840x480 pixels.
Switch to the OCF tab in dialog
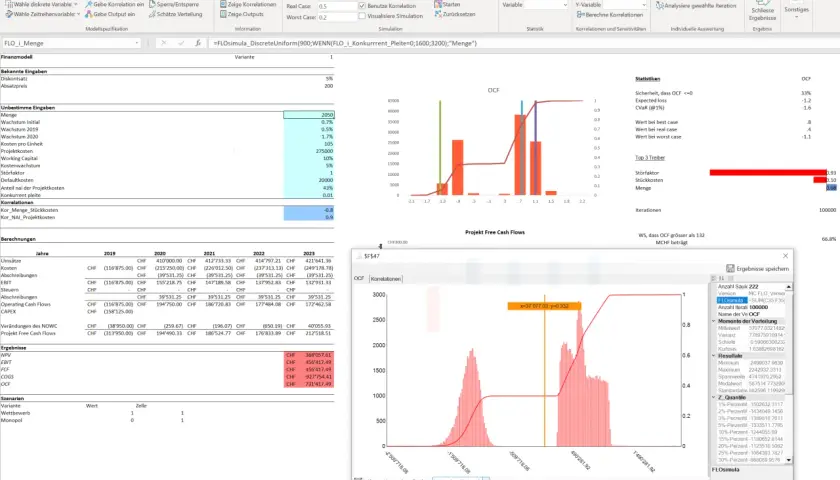tap(359, 279)
